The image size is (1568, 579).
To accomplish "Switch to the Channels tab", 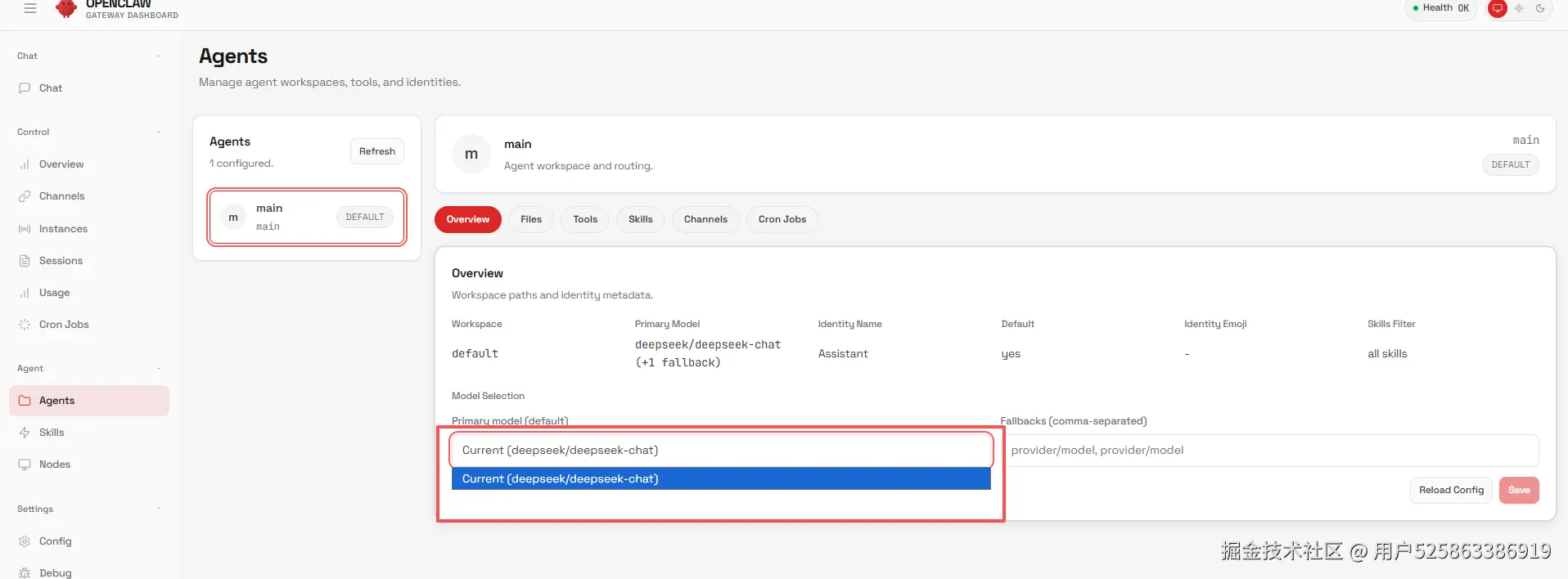I will click(x=705, y=219).
